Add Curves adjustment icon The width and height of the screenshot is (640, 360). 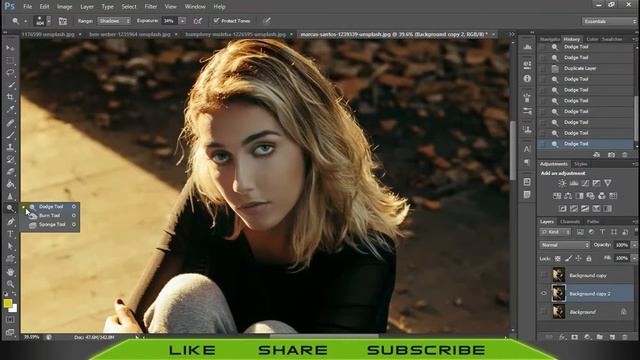(x=585, y=183)
